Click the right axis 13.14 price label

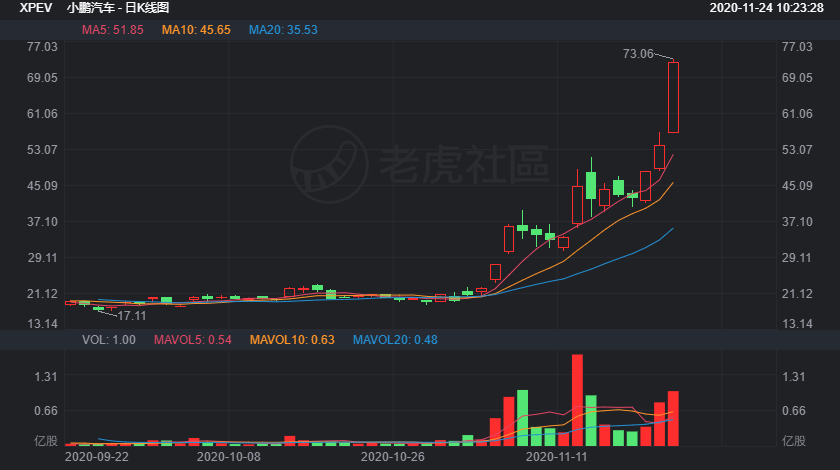(797, 324)
